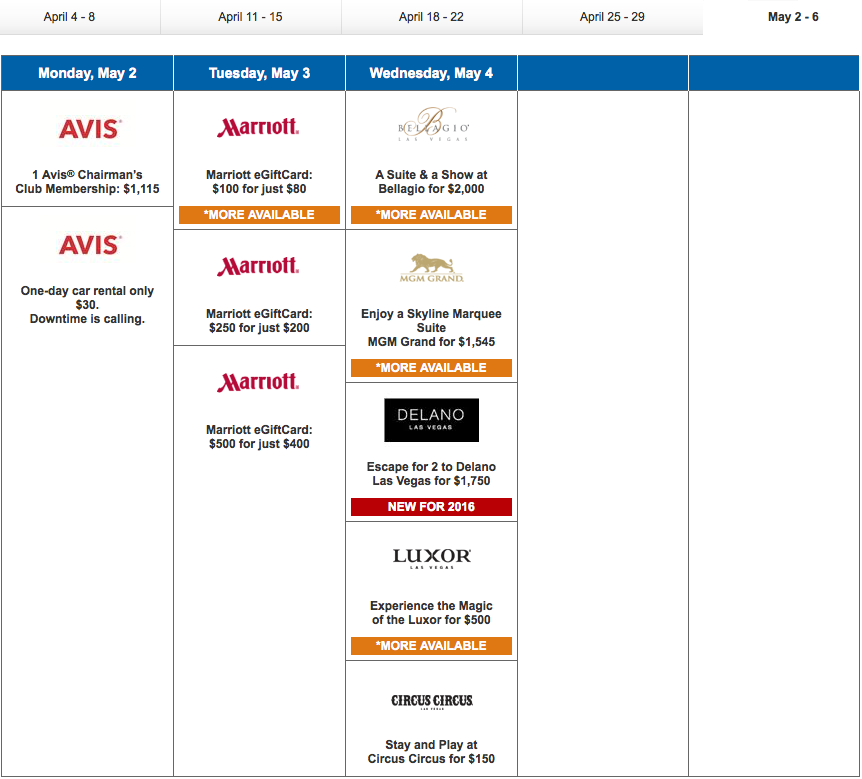Open the April 11 - 15 tab

click(x=250, y=17)
